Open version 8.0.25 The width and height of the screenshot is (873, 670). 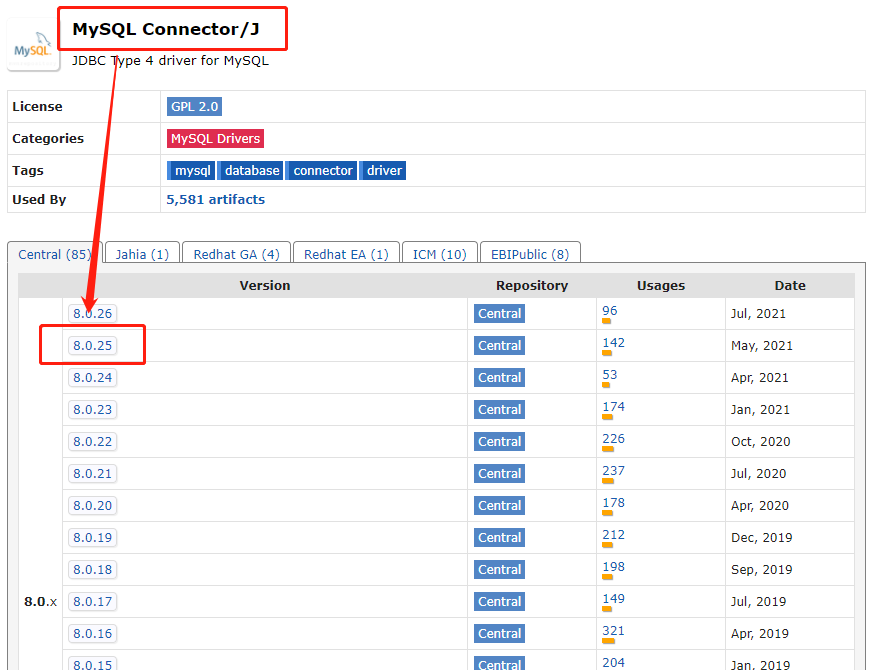pyautogui.click(x=92, y=345)
